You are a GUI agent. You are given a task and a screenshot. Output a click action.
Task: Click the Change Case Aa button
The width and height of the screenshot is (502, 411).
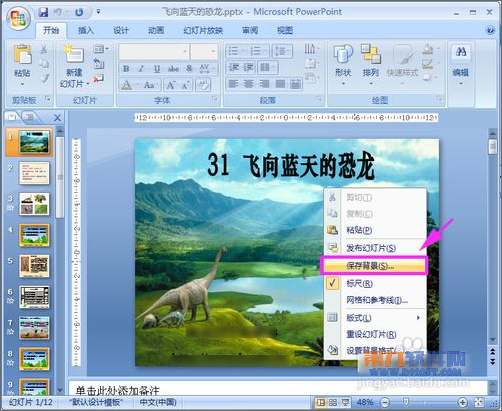pyautogui.click(x=150, y=85)
